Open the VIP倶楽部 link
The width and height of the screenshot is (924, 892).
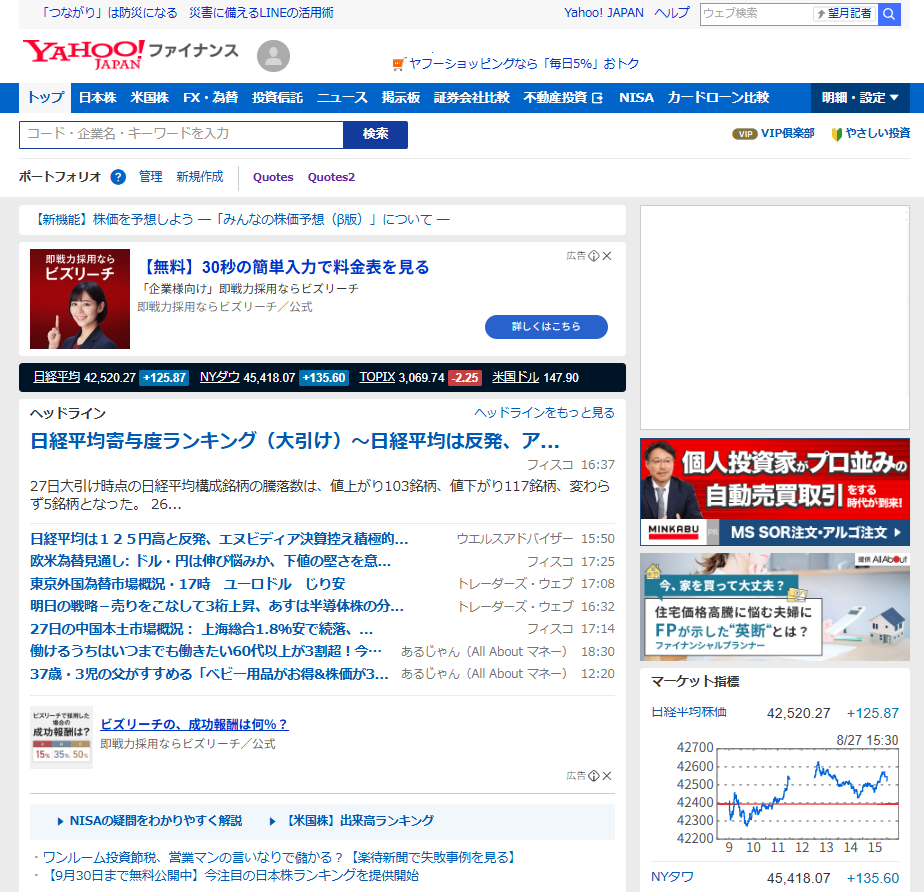point(787,134)
